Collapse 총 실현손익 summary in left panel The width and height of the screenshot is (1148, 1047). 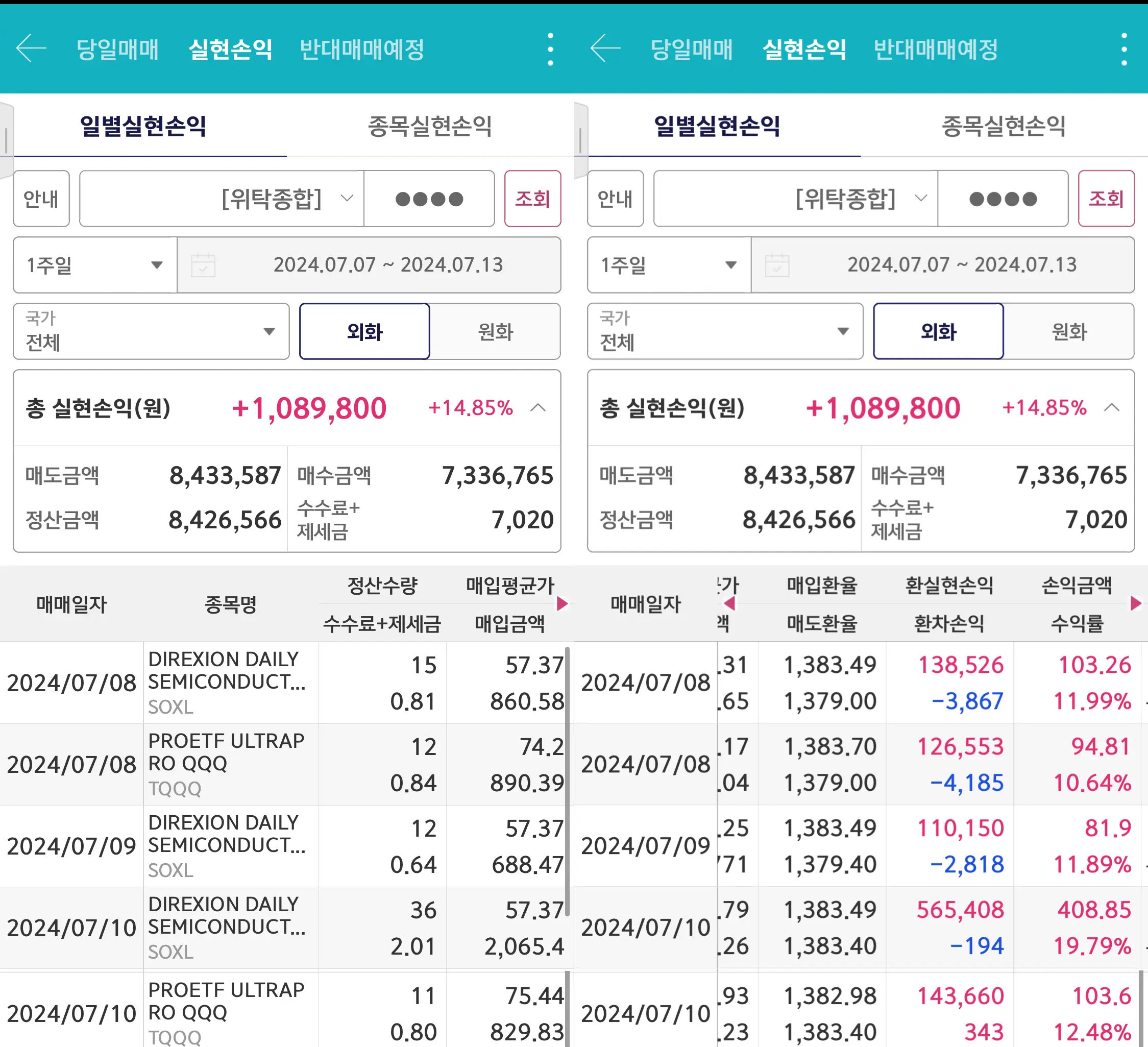pos(538,408)
